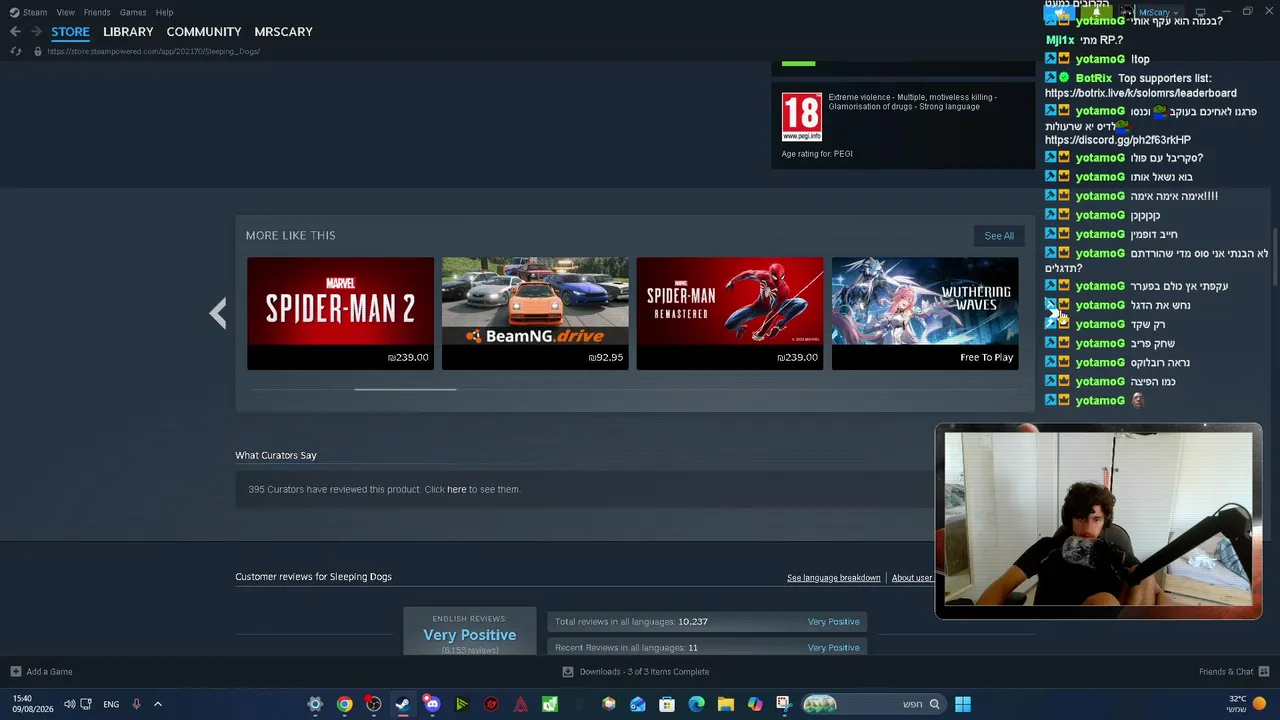Open See language breakdown link
The width and height of the screenshot is (1280, 720).
coord(834,578)
